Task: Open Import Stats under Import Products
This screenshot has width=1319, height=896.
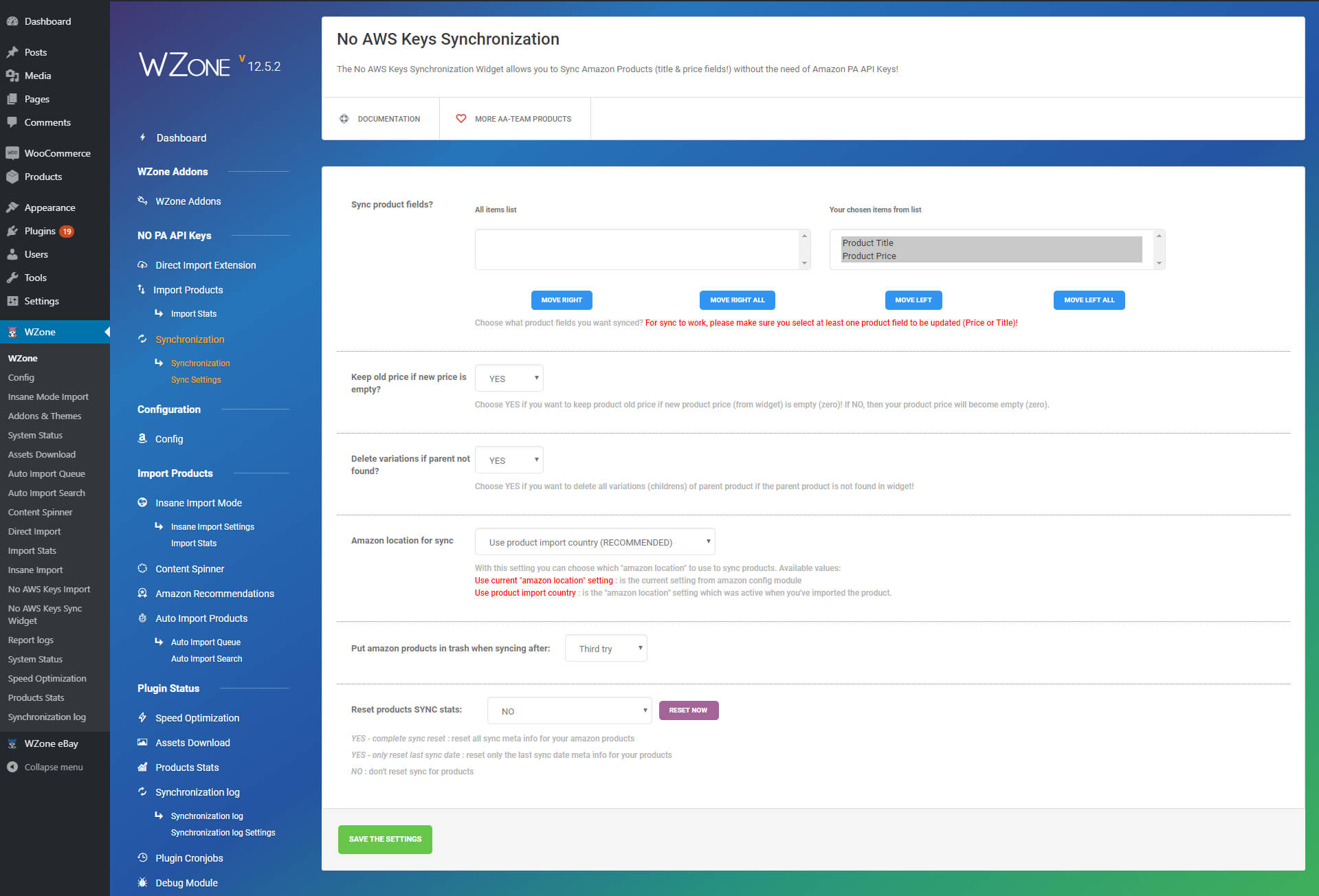Action: pyautogui.click(x=194, y=313)
